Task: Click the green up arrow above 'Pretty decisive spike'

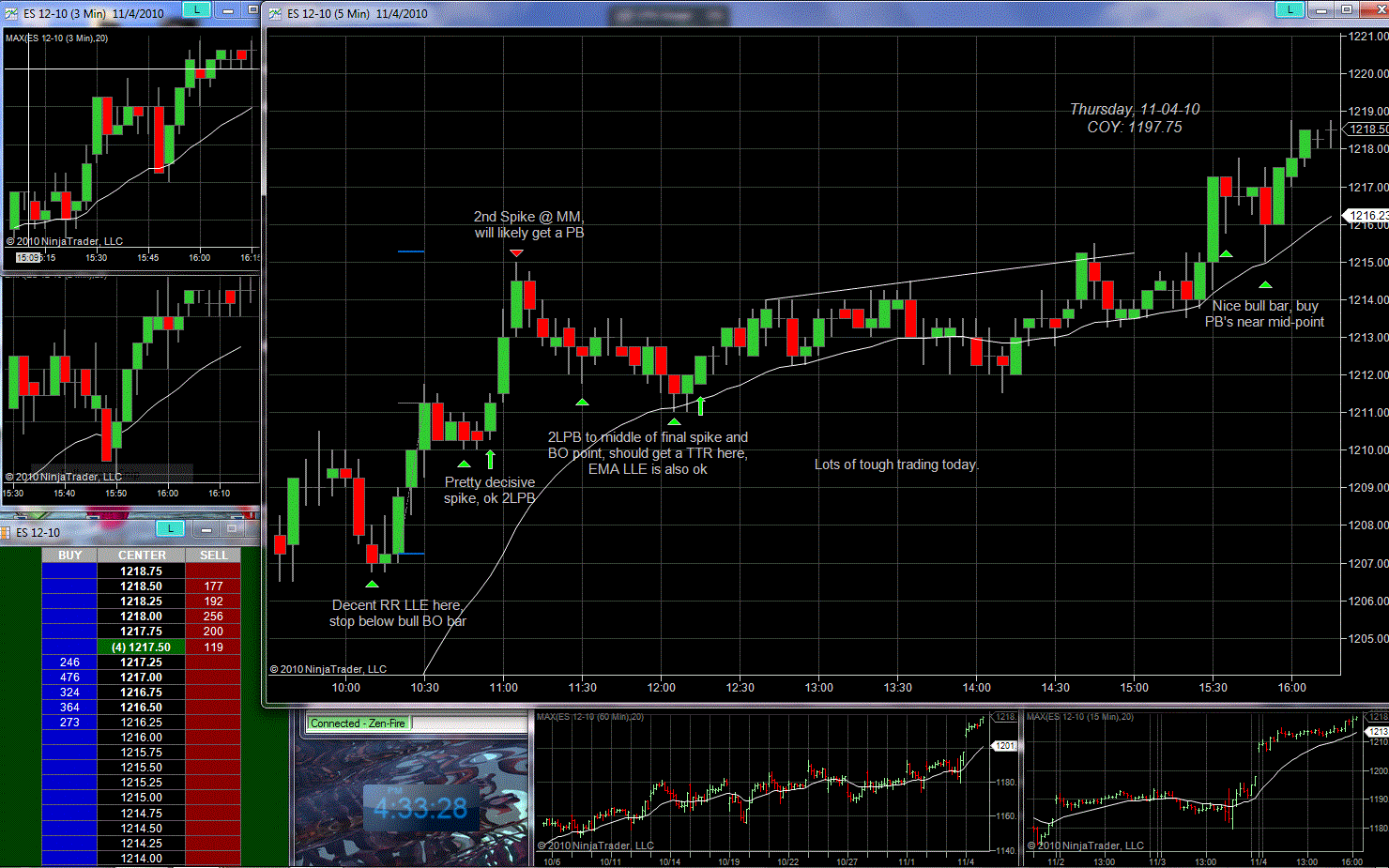Action: click(x=490, y=460)
